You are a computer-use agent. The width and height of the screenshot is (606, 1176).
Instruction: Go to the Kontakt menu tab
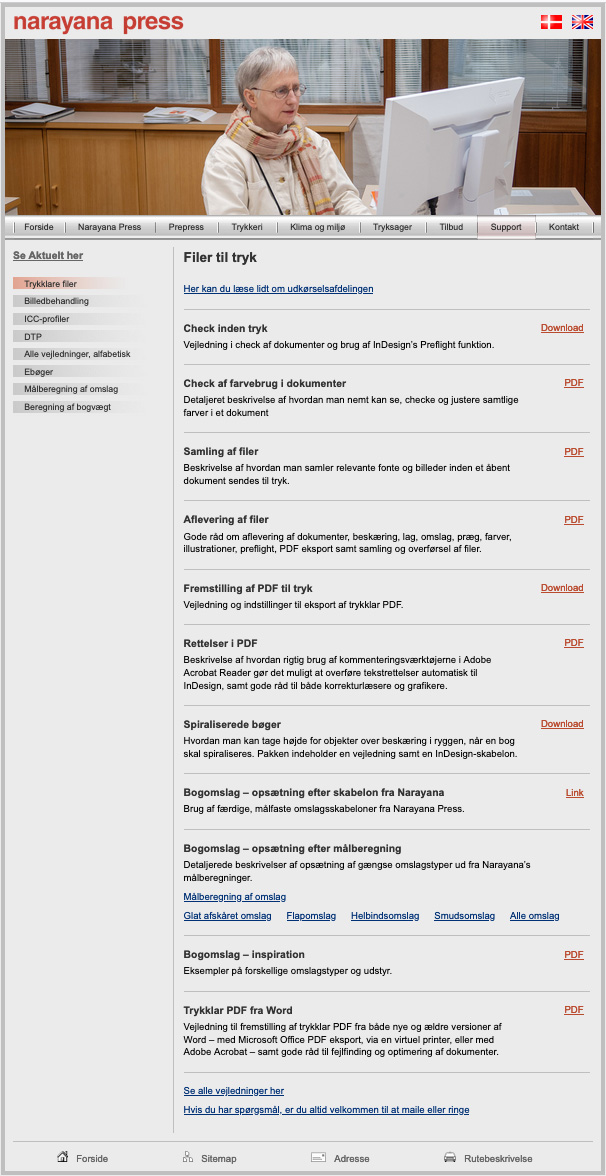pos(564,226)
